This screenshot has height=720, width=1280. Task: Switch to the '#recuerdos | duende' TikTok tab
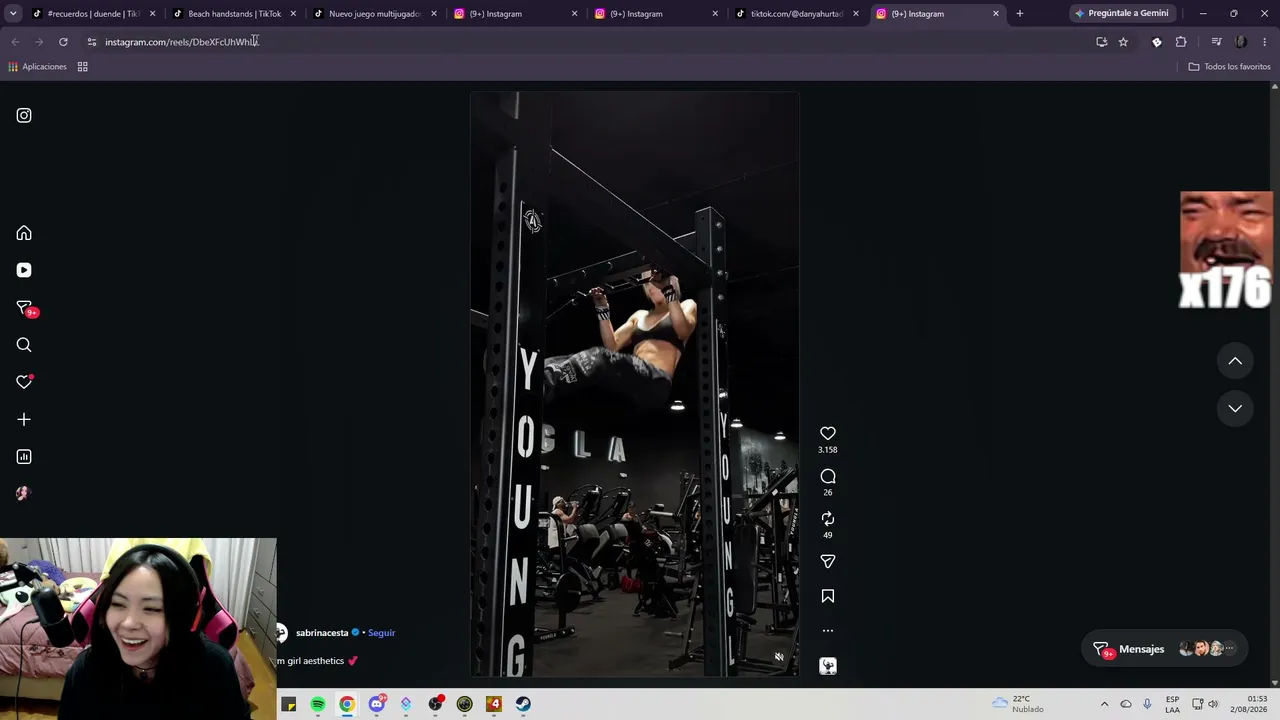93,14
